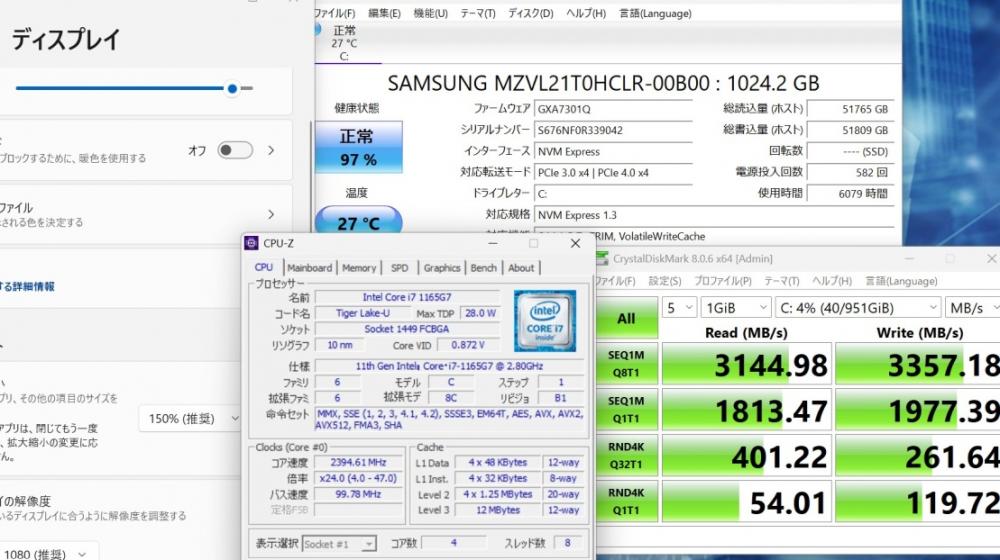Expand the color profile row chevron
Viewport: 1000px width, 560px height.
[271, 214]
